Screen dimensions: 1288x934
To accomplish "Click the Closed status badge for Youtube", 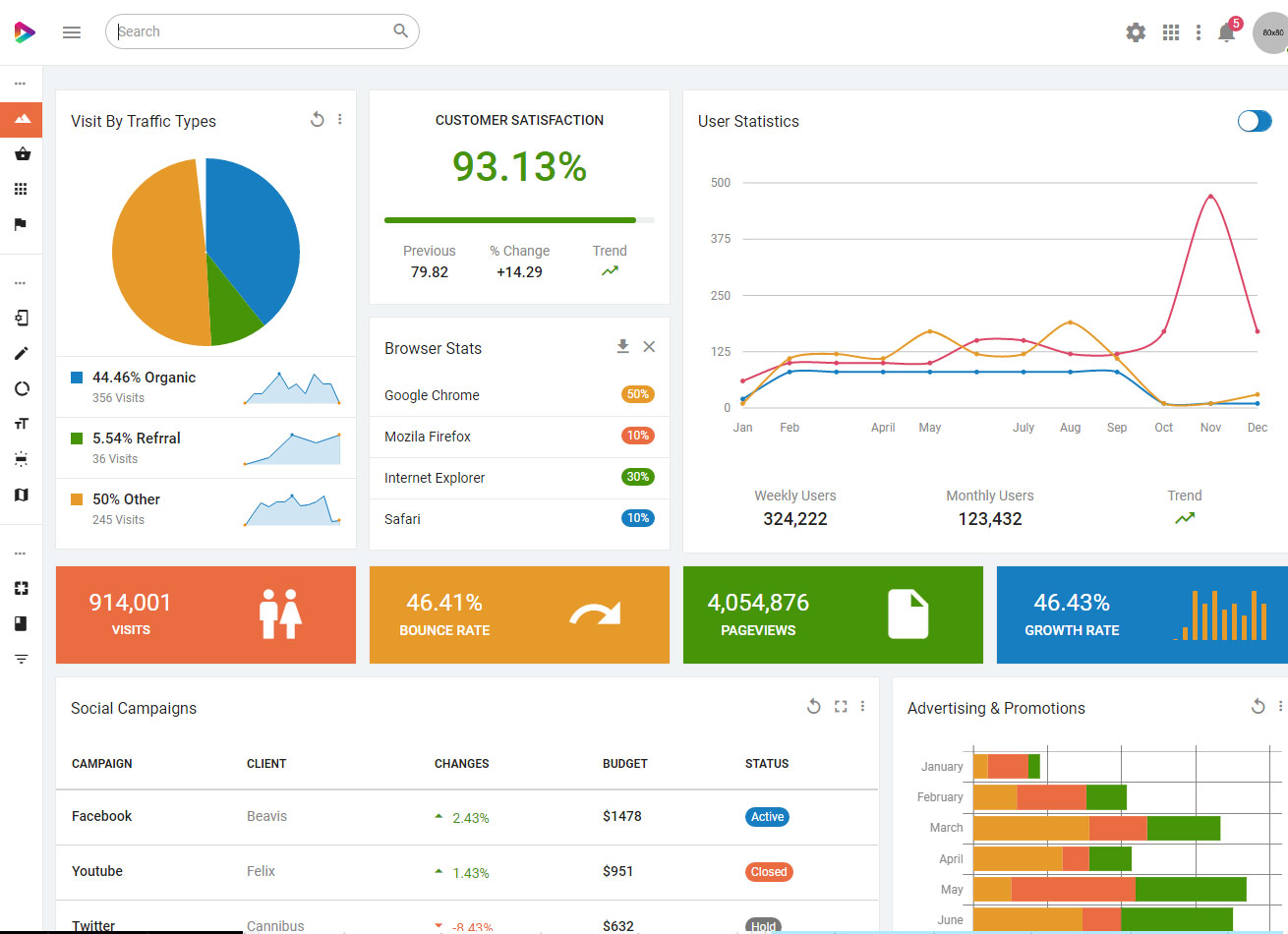I will click(768, 872).
